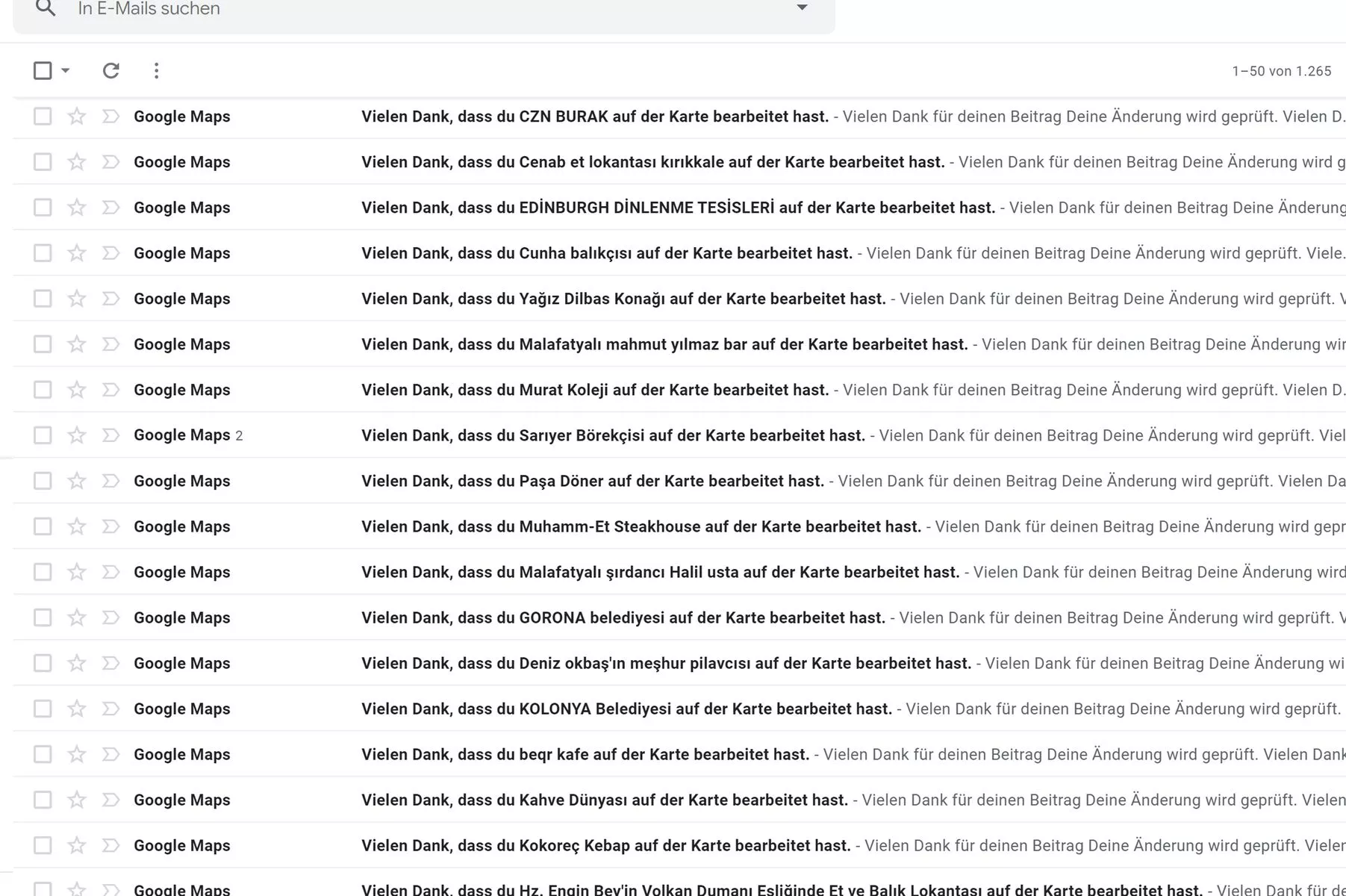
Task: Expand the search options dropdown arrow
Action: [802, 8]
